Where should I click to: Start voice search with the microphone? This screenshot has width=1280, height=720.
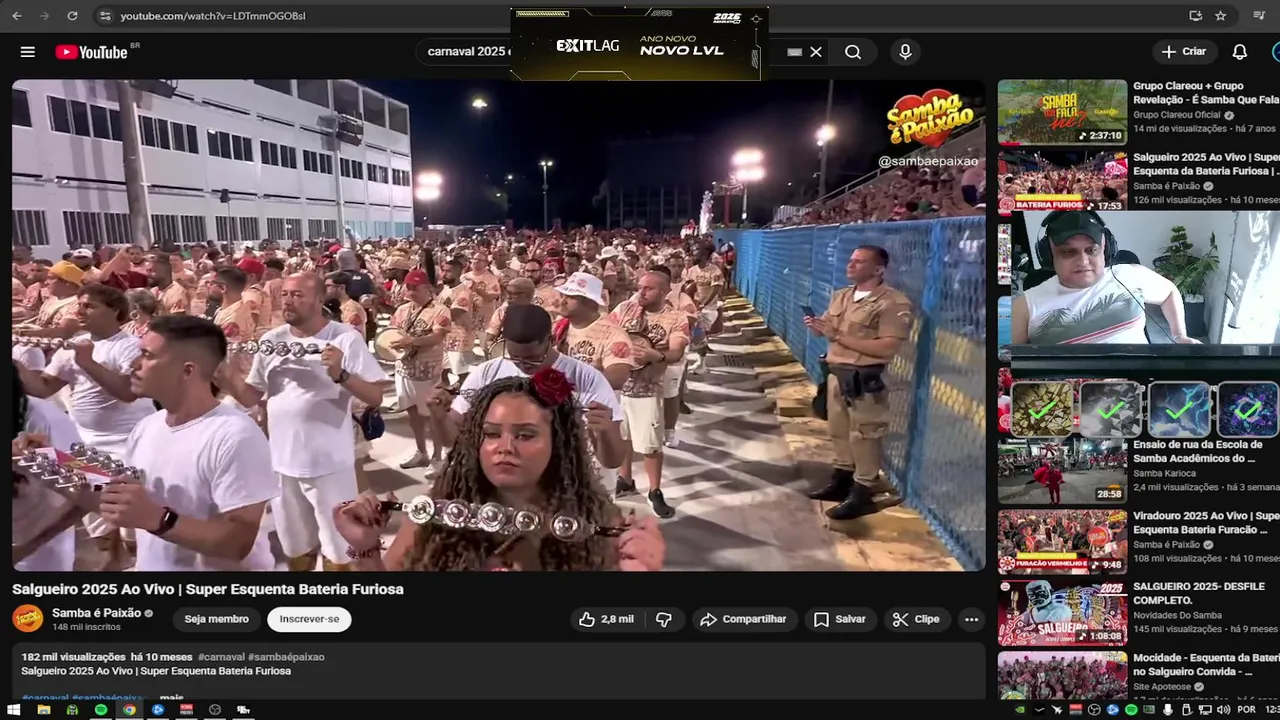pyautogui.click(x=905, y=52)
